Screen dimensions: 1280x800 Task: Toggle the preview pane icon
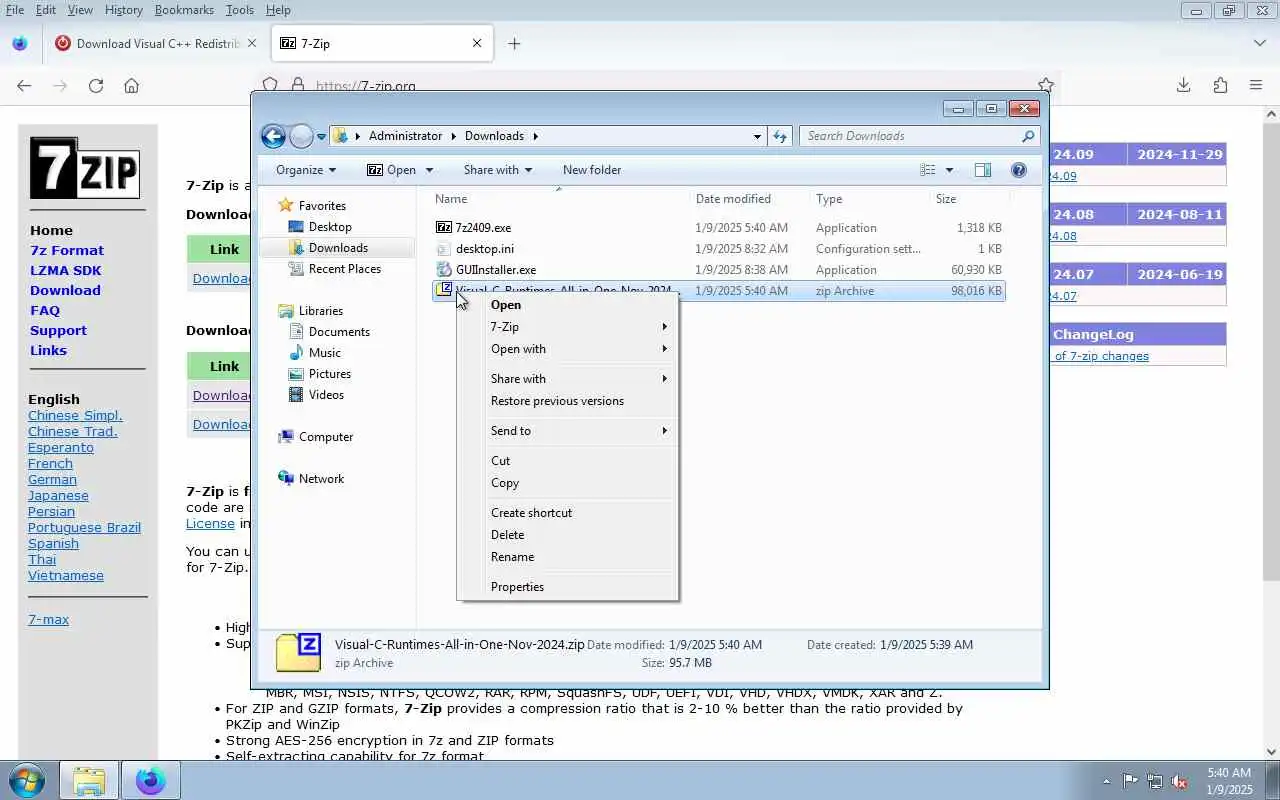pyautogui.click(x=983, y=170)
